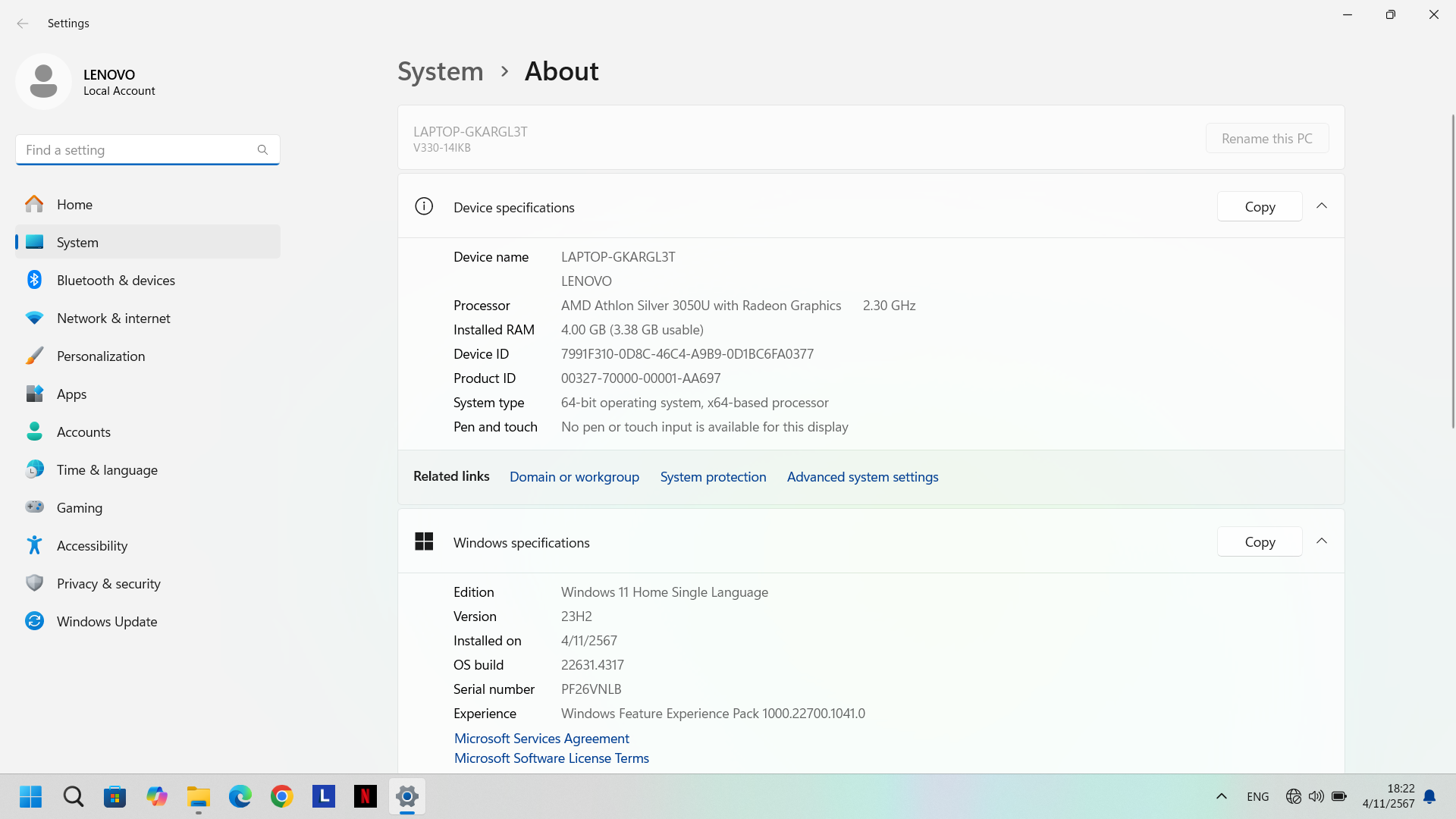Screen dimensions: 1456x819
Task: Click the Find a setting search box
Action: (148, 150)
